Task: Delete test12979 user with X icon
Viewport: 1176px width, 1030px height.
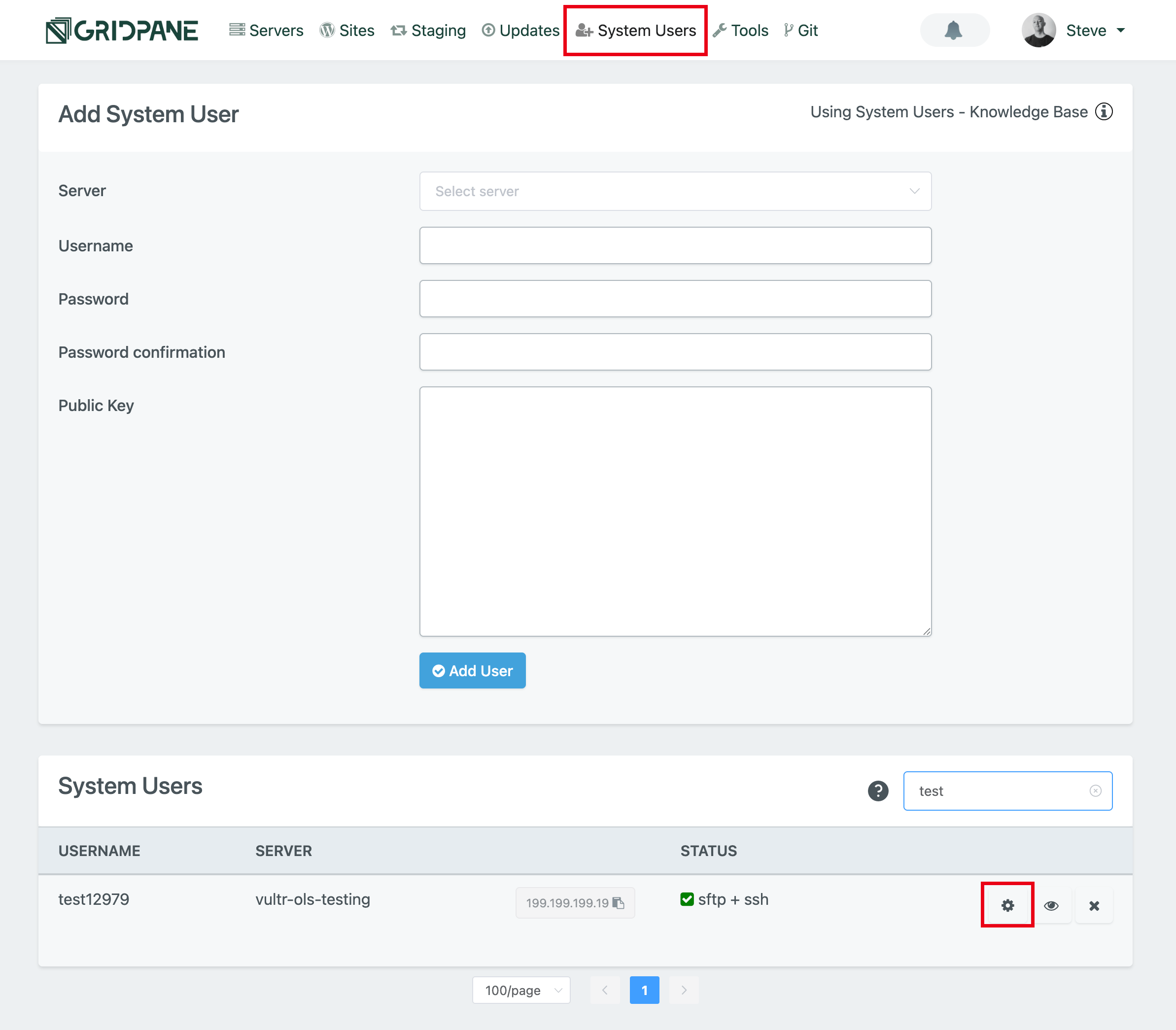Action: (x=1094, y=906)
